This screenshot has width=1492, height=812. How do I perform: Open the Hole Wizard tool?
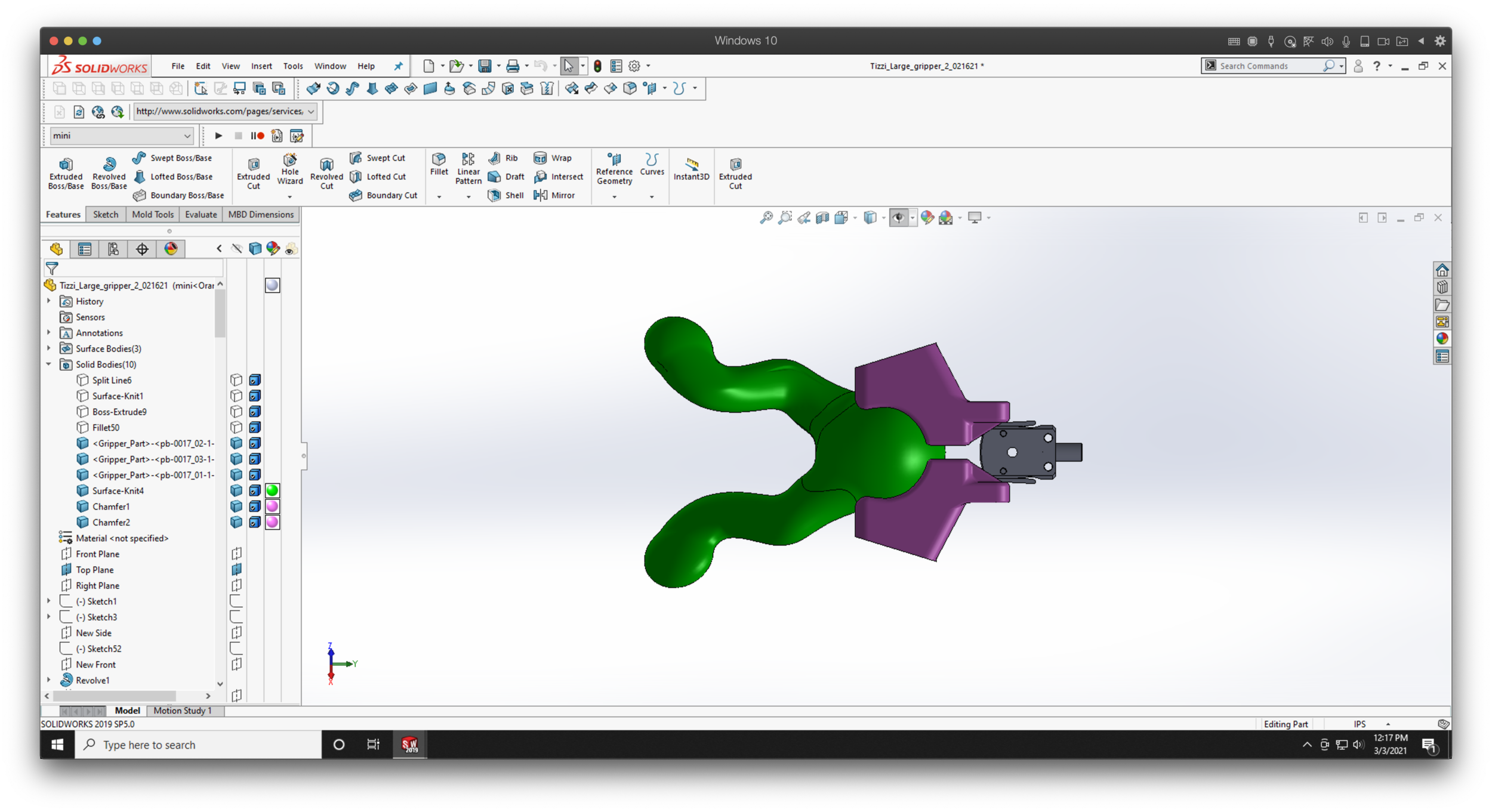click(290, 169)
